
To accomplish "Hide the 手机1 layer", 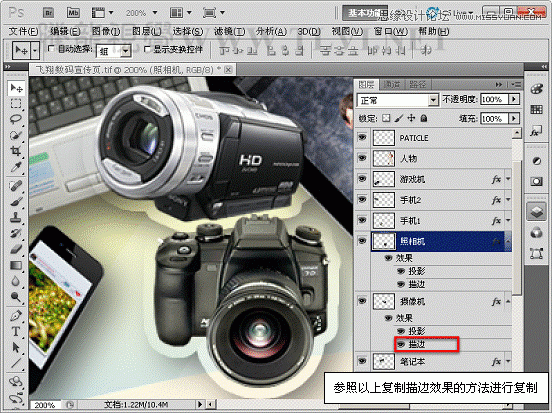I will (362, 220).
